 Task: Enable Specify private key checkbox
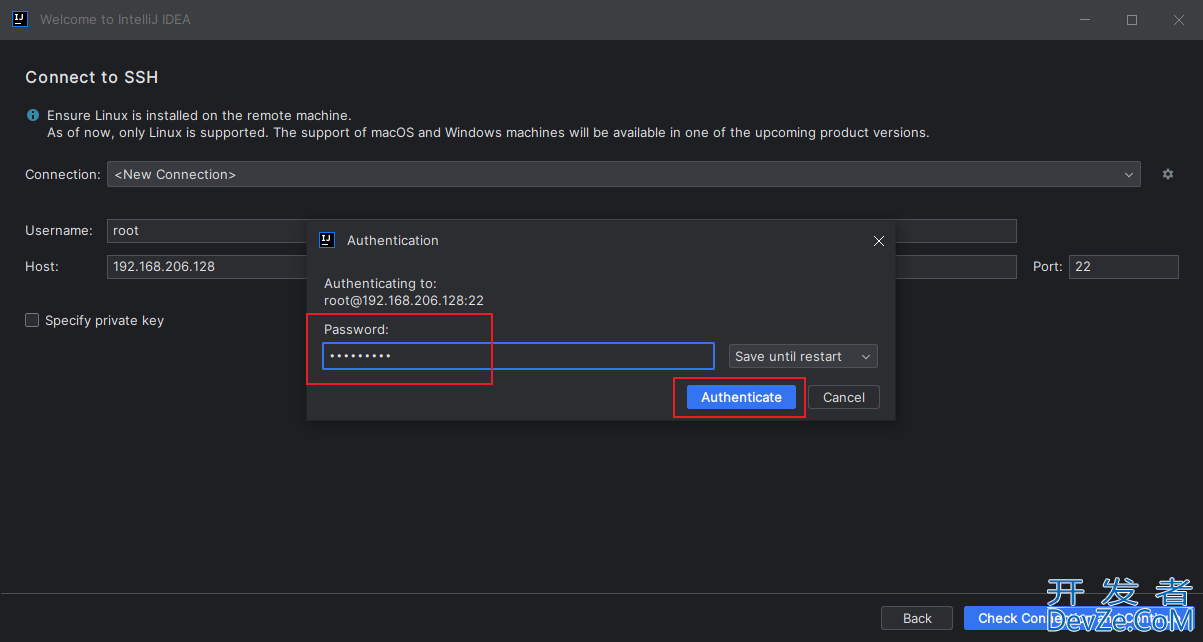click(32, 320)
